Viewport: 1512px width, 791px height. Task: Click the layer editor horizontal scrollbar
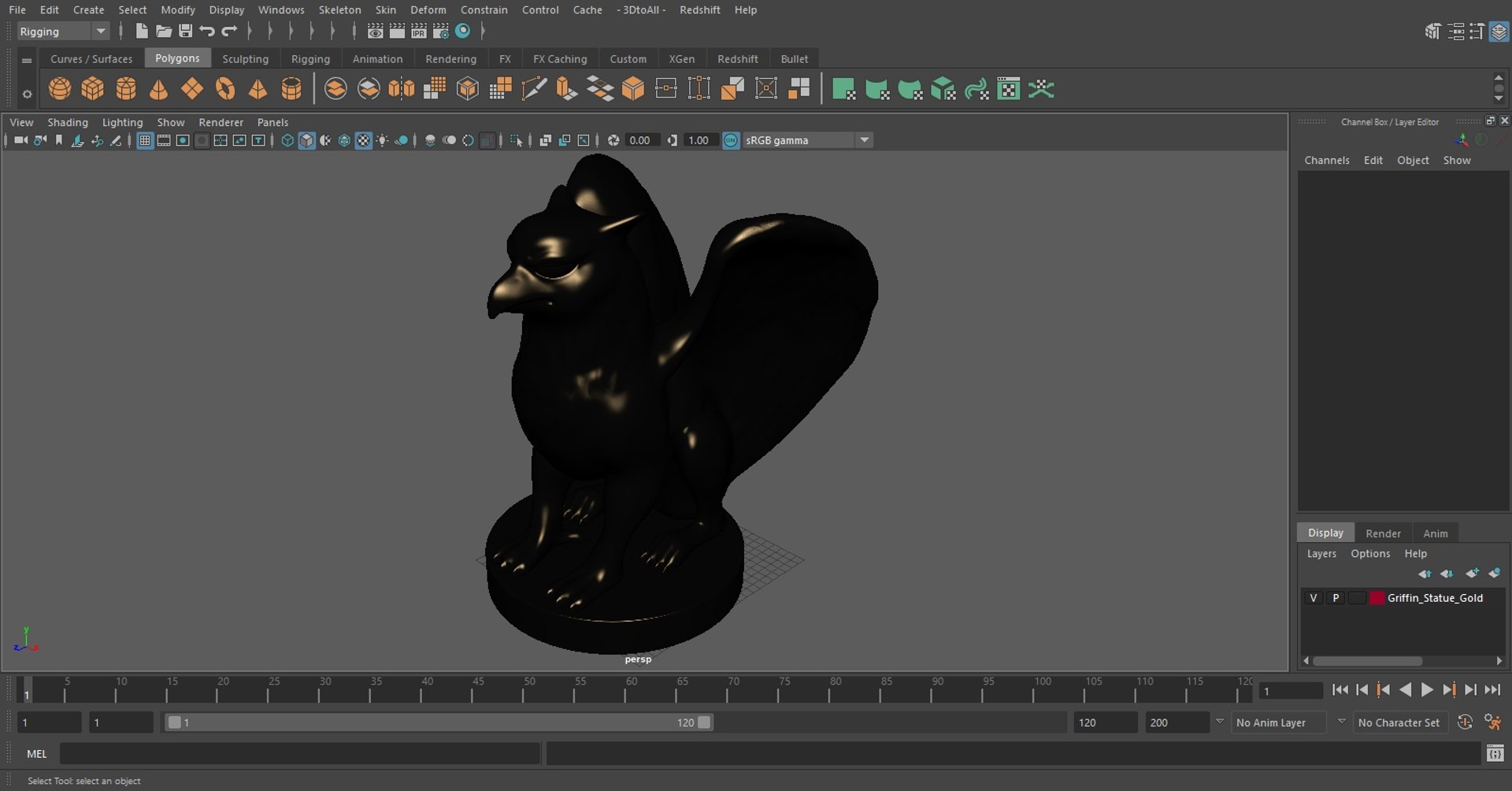(x=1368, y=661)
